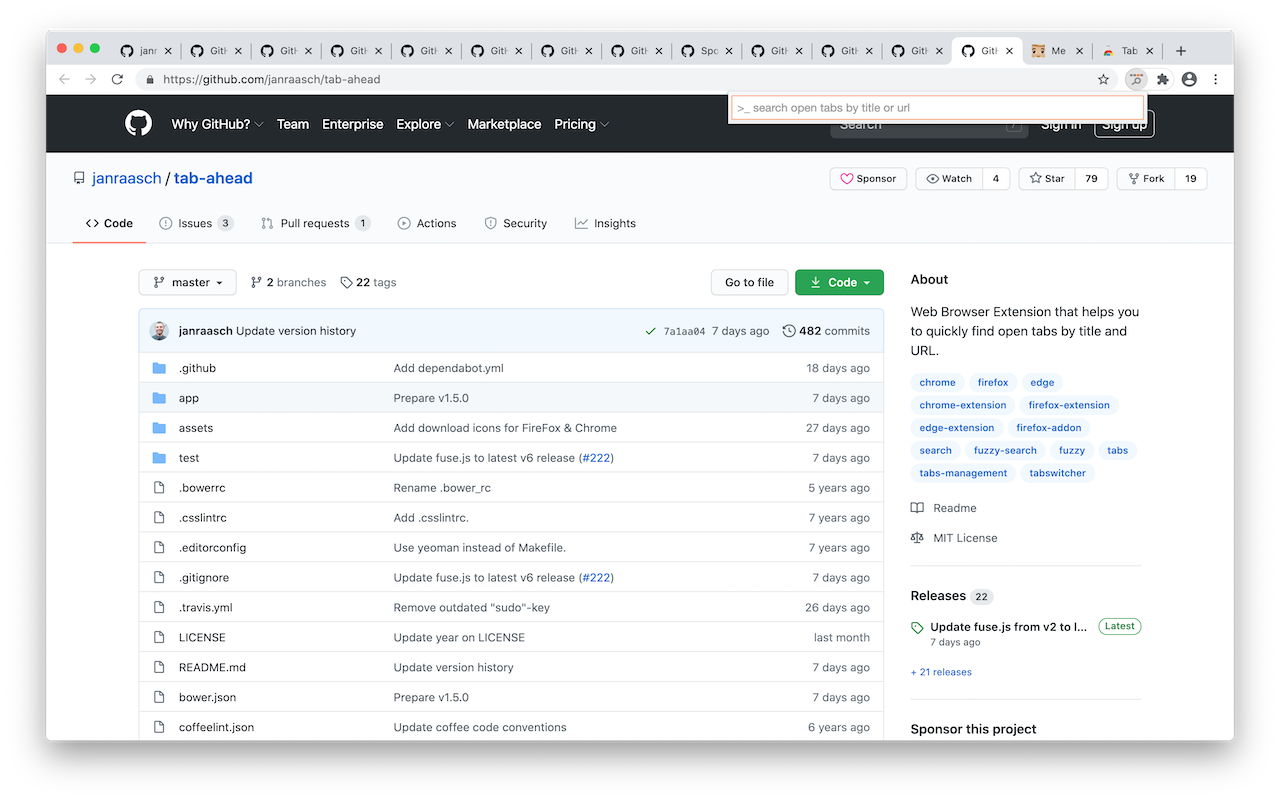Click the lock icon in the address bar
The width and height of the screenshot is (1280, 800).
150,79
